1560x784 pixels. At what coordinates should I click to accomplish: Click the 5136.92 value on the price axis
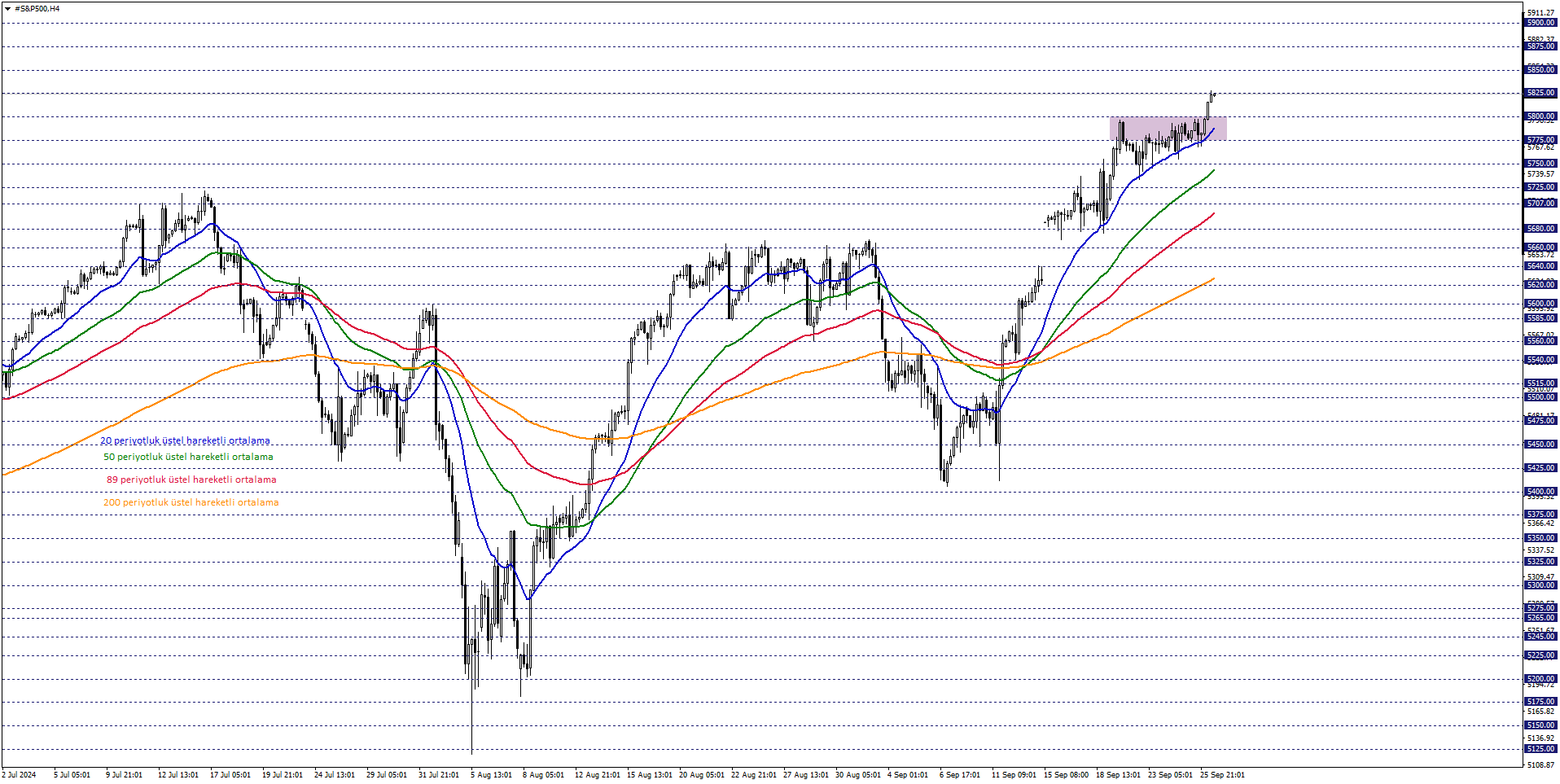1540,738
